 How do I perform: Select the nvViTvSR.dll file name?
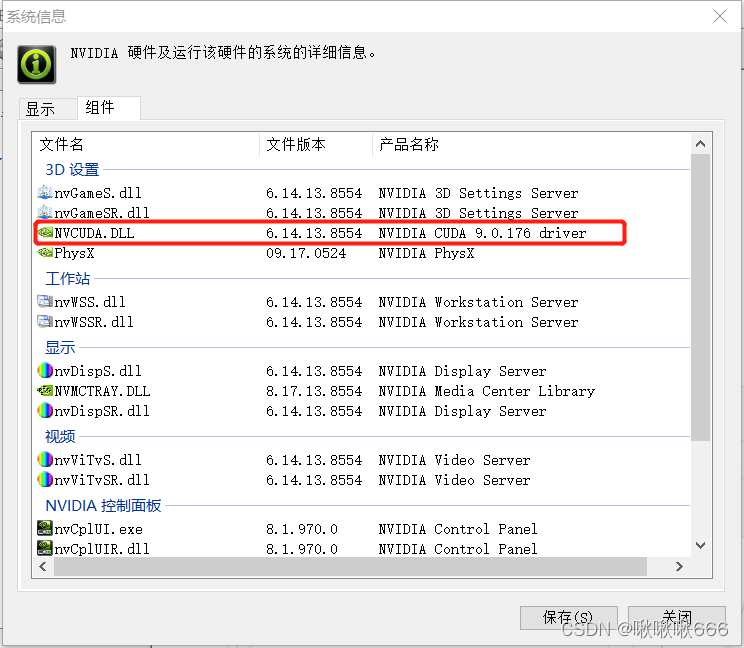point(102,480)
